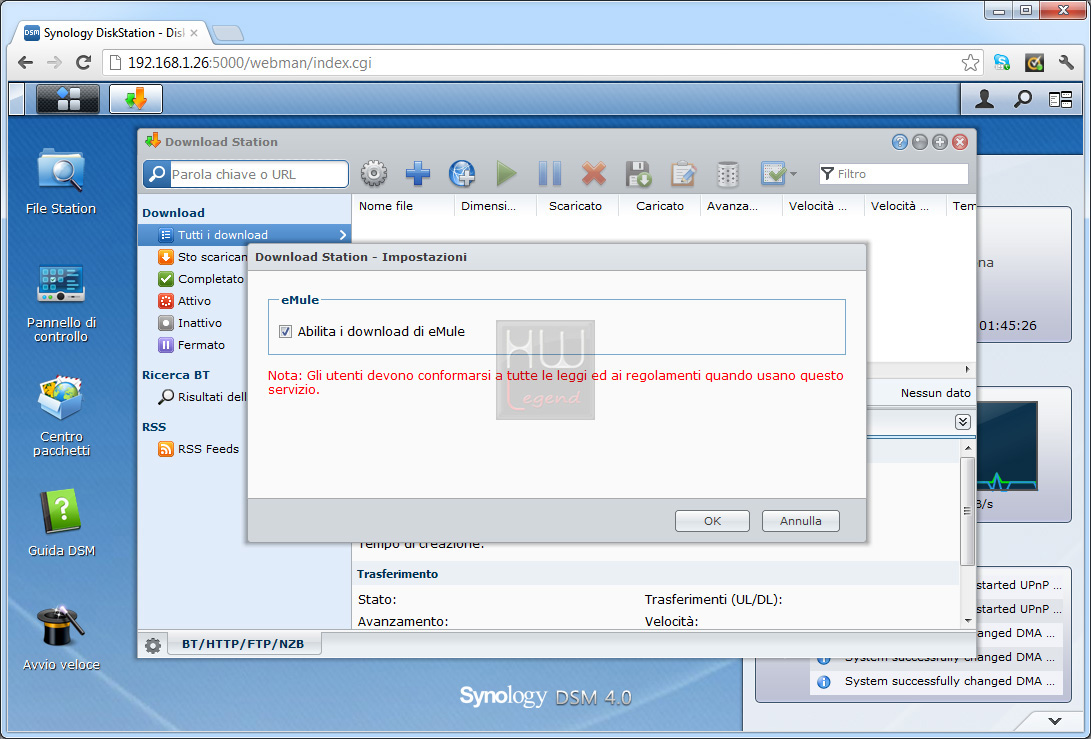This screenshot has height=739, width=1091.
Task: Open the DSM main menu button
Action: pos(67,99)
